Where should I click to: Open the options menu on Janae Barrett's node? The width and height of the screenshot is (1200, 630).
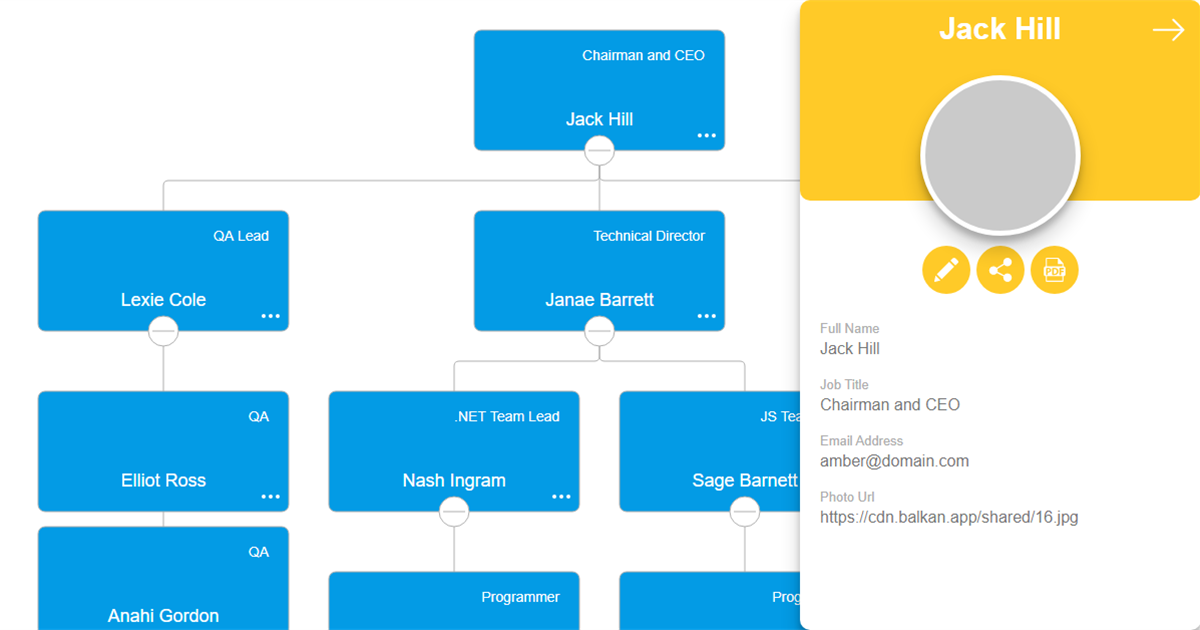tap(707, 314)
